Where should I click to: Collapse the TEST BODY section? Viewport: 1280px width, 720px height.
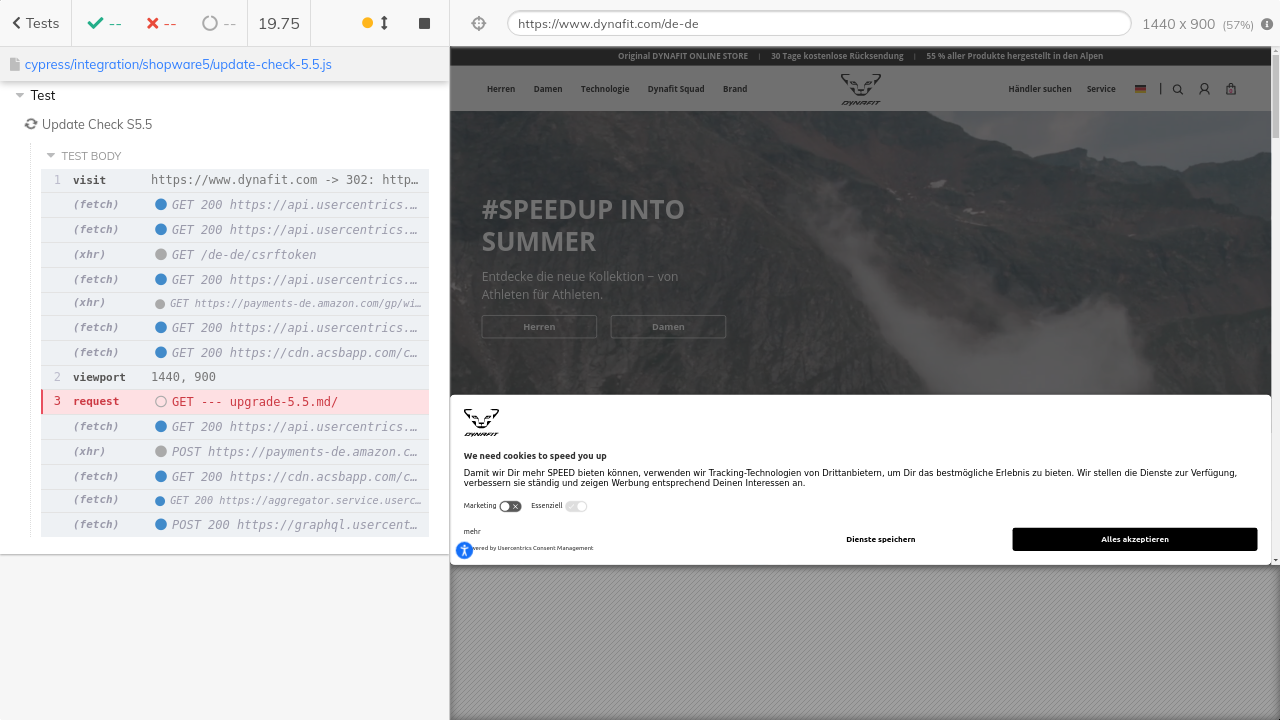[x=51, y=156]
